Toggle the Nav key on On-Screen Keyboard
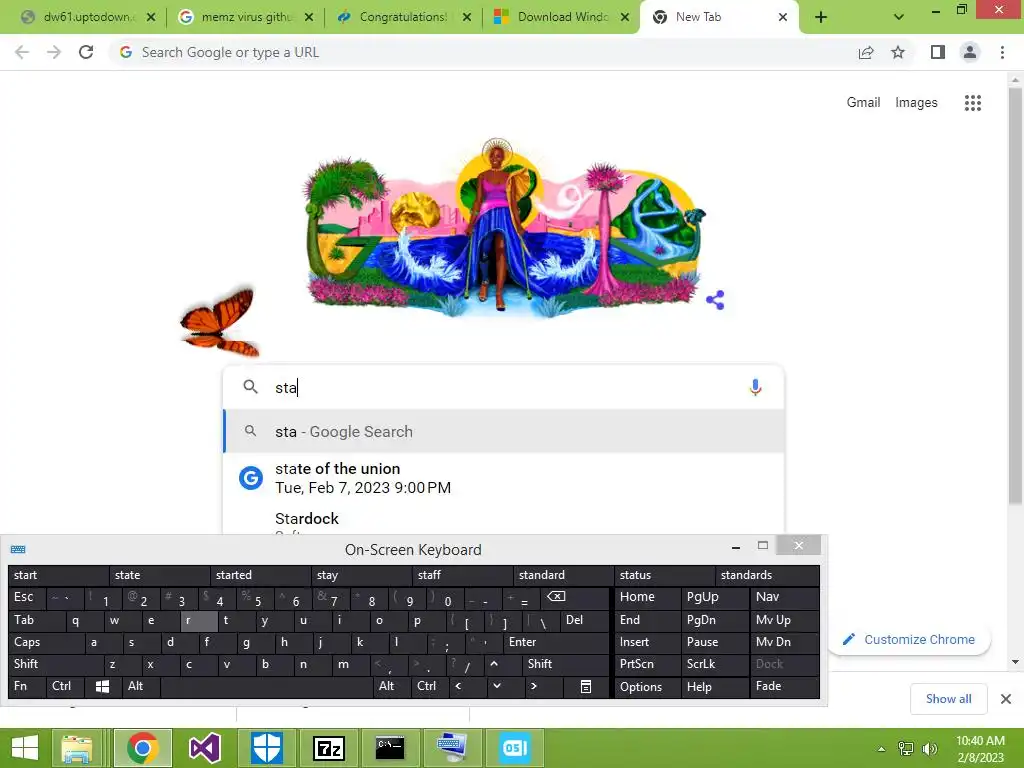The width and height of the screenshot is (1024, 768). [785, 597]
